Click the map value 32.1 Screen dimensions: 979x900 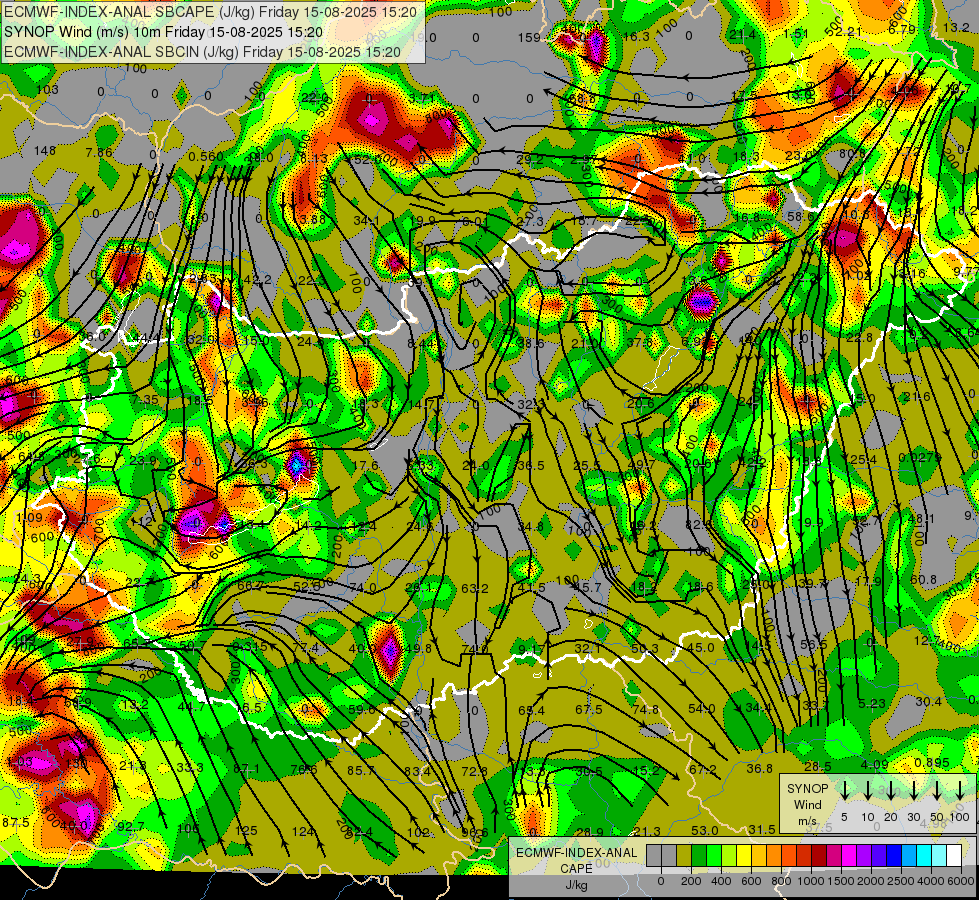coord(588,649)
